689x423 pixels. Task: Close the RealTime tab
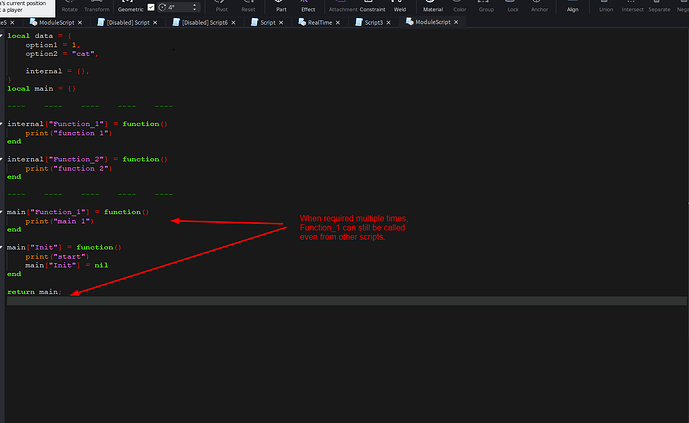click(x=338, y=22)
